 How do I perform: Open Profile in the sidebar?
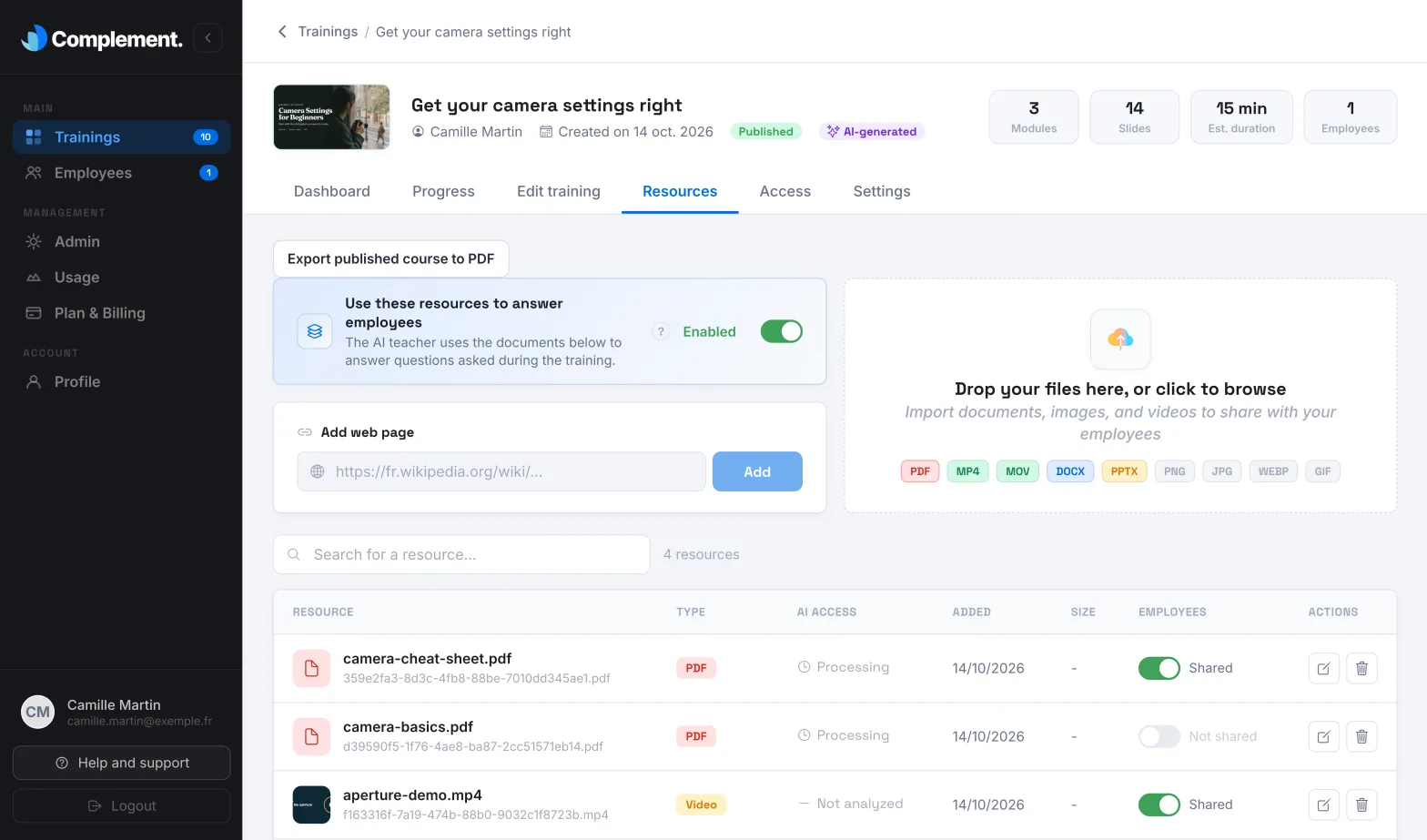tap(121, 382)
